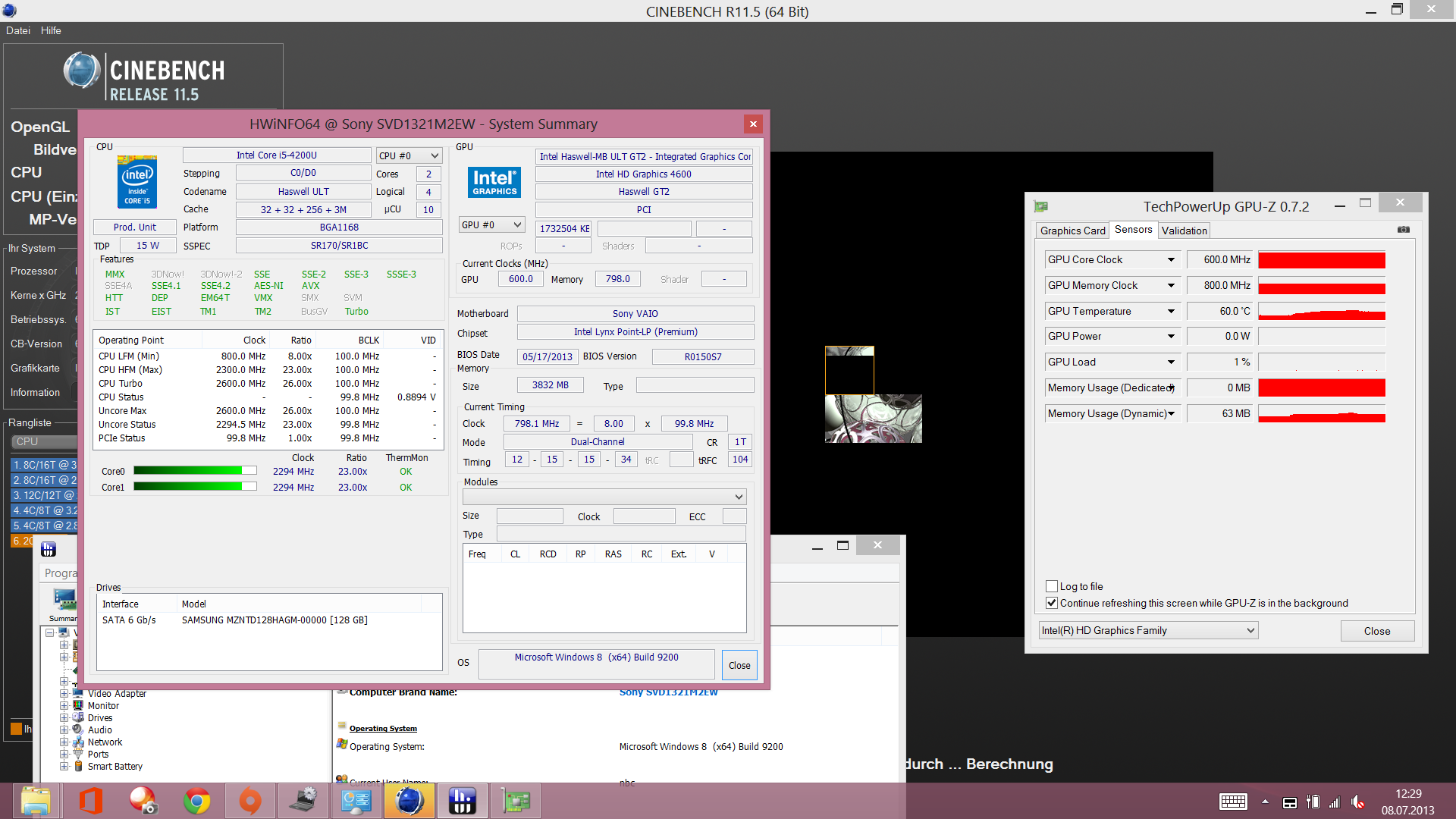Click the Intel Graphics logo
The image size is (1456, 819).
tap(494, 182)
